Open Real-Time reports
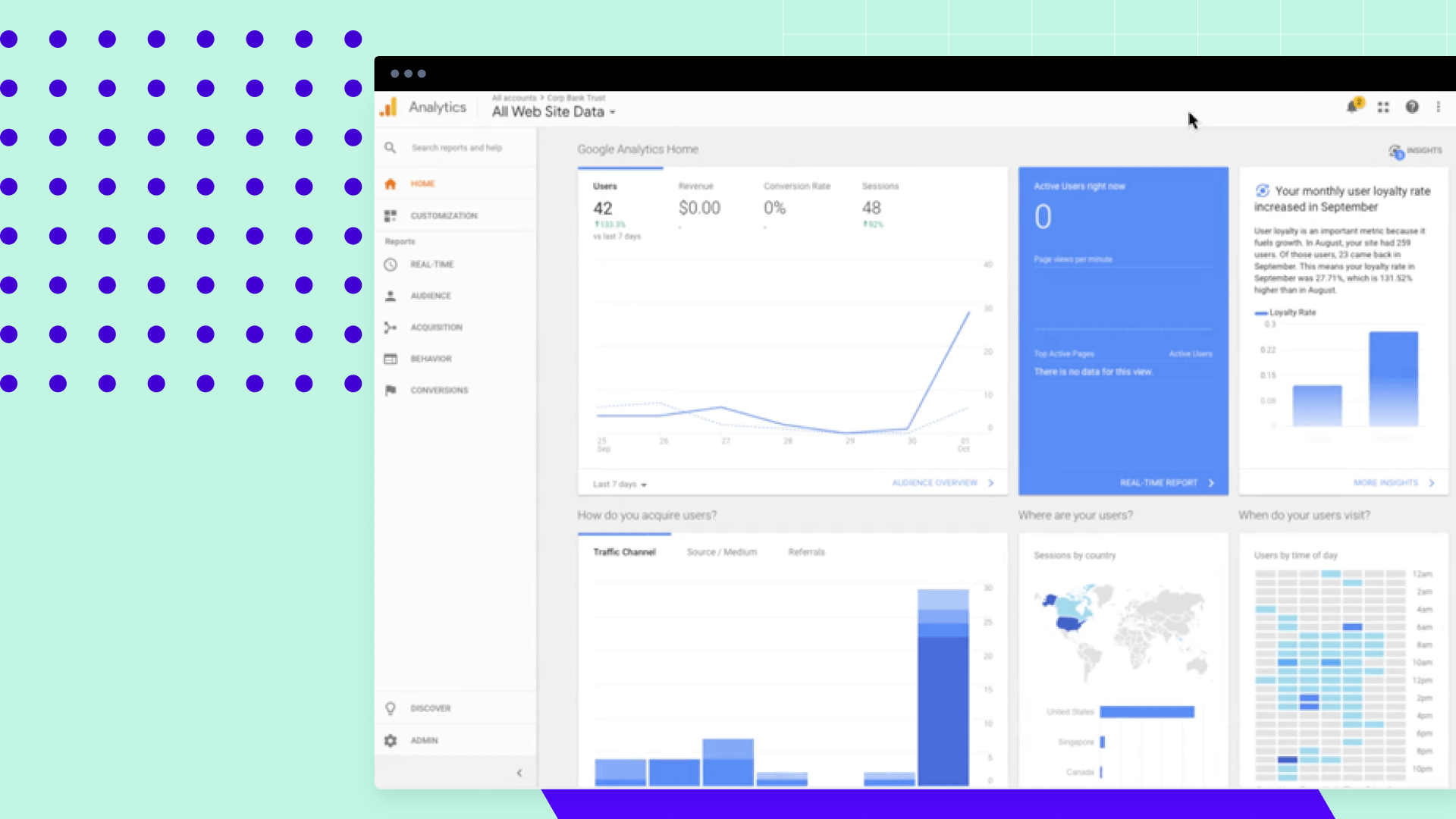 [x=432, y=264]
